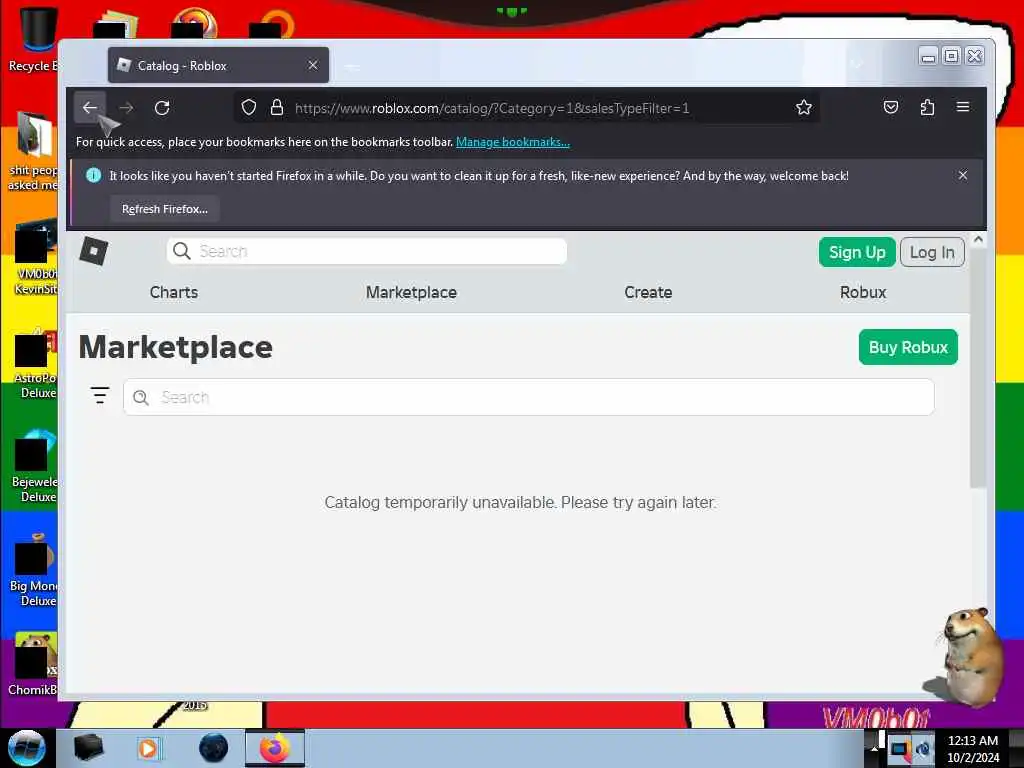
Task: Open the Windows Start orb
Action: (27, 748)
